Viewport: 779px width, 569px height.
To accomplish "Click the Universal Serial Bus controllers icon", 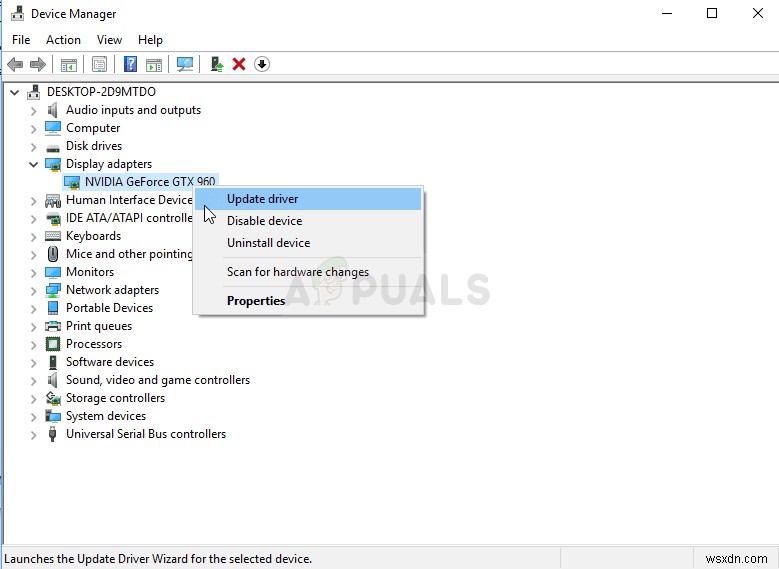I will (x=52, y=434).
